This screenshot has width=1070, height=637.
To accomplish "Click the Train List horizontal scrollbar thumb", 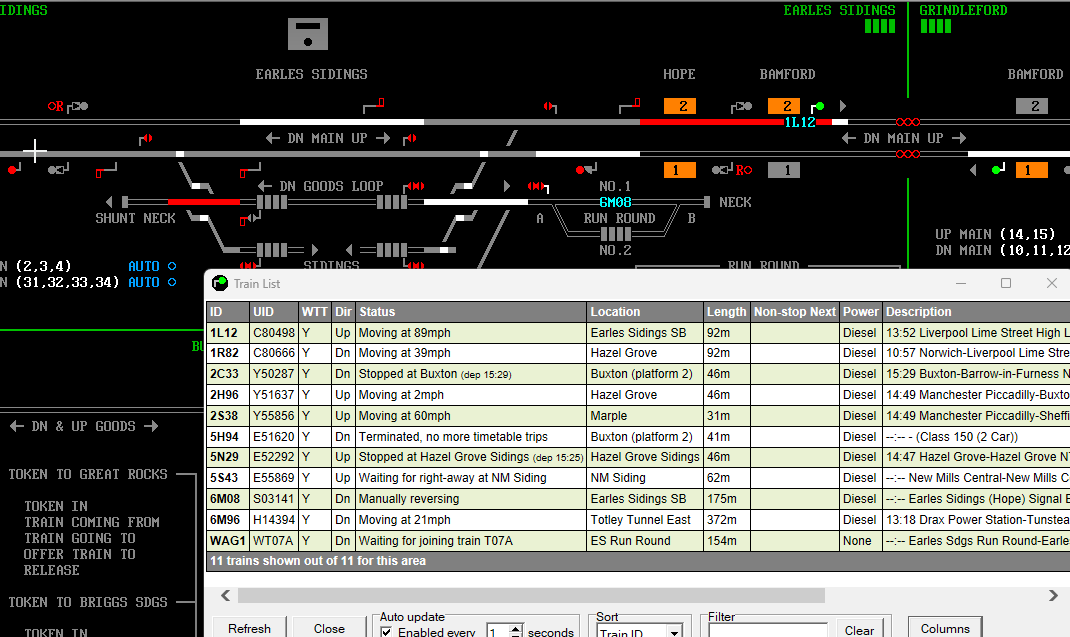I will coord(531,595).
